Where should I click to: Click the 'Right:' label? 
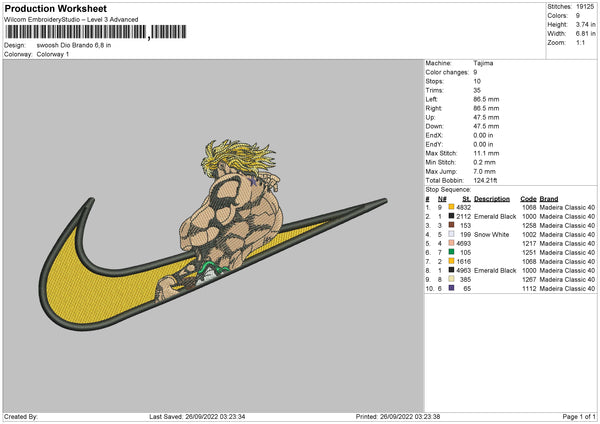pyautogui.click(x=434, y=108)
